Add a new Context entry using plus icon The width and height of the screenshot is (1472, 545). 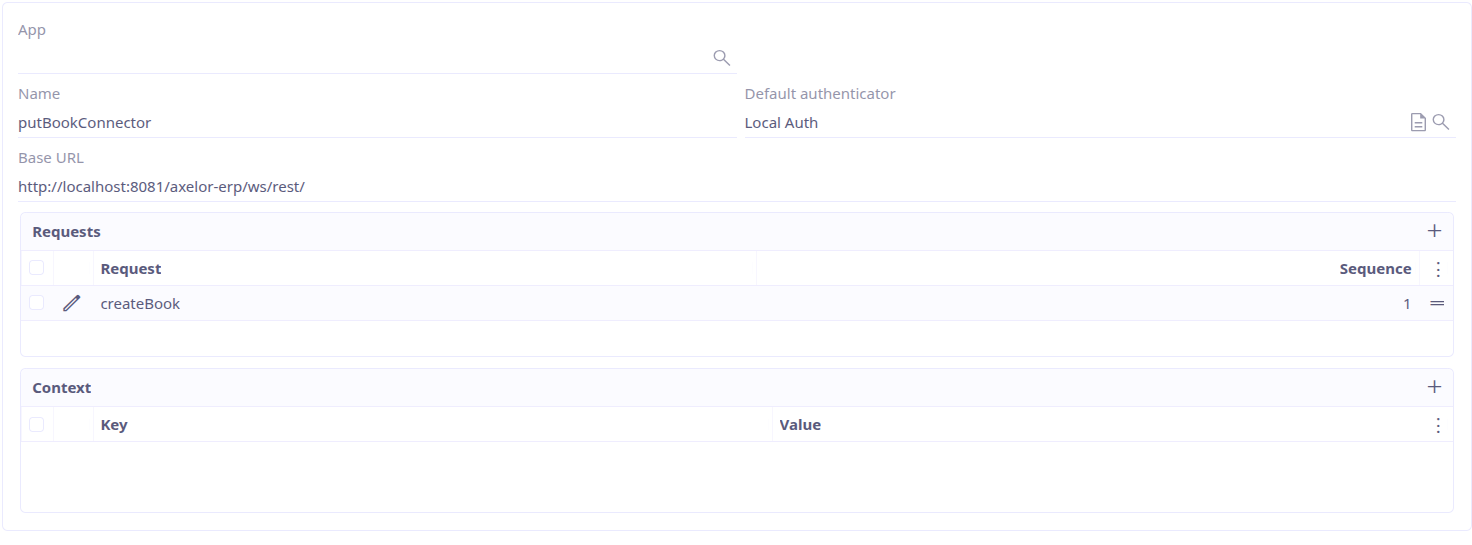click(1434, 387)
